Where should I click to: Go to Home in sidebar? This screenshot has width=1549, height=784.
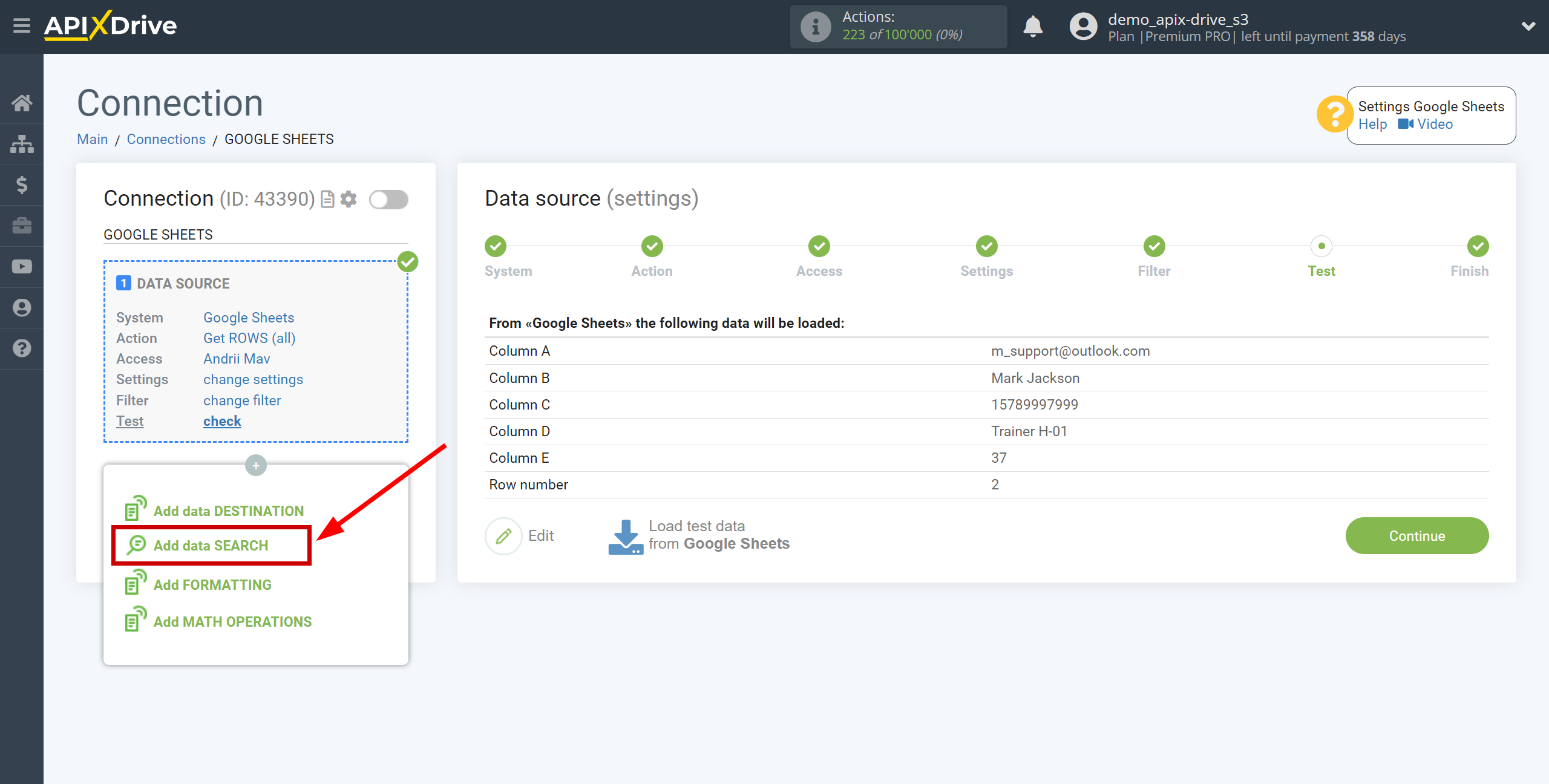click(22, 103)
